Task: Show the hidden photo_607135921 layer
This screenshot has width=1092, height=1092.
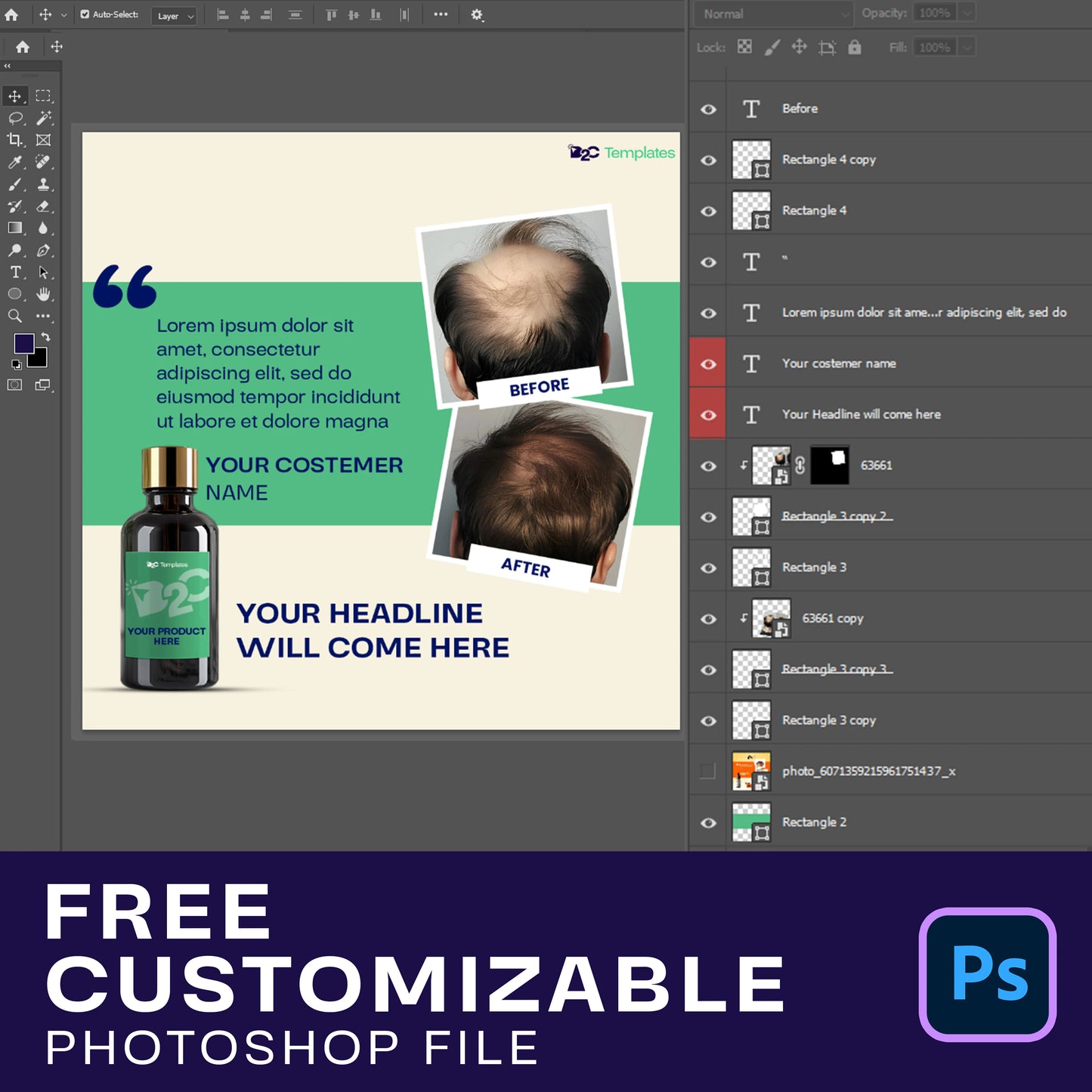Action: point(708,771)
